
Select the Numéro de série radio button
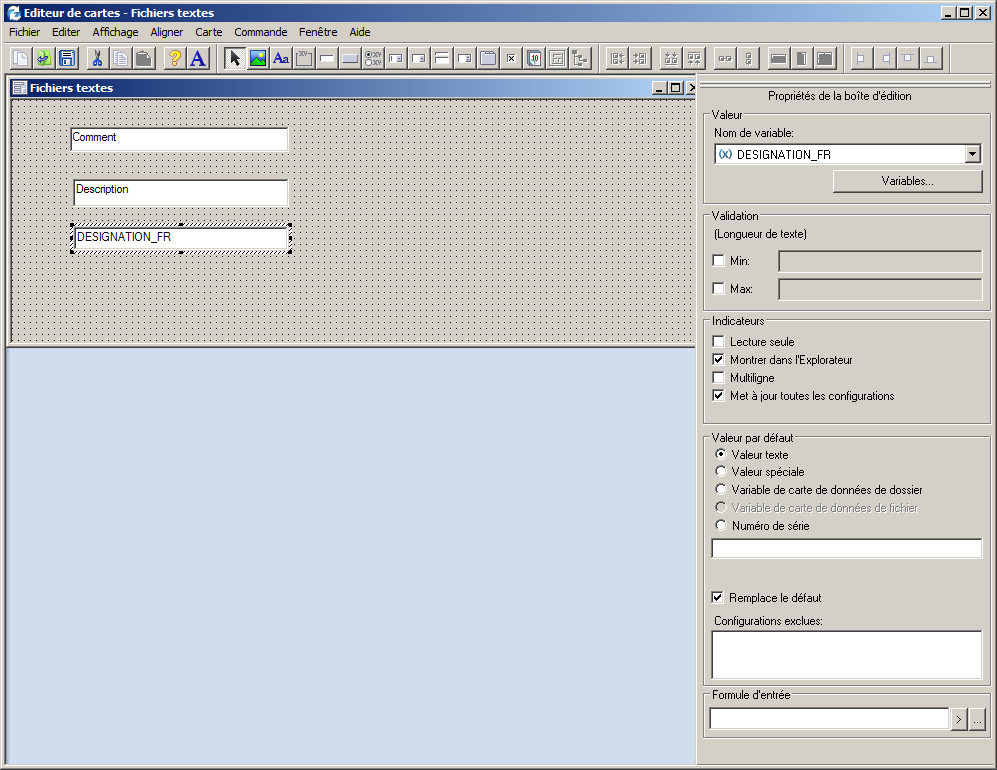point(720,525)
